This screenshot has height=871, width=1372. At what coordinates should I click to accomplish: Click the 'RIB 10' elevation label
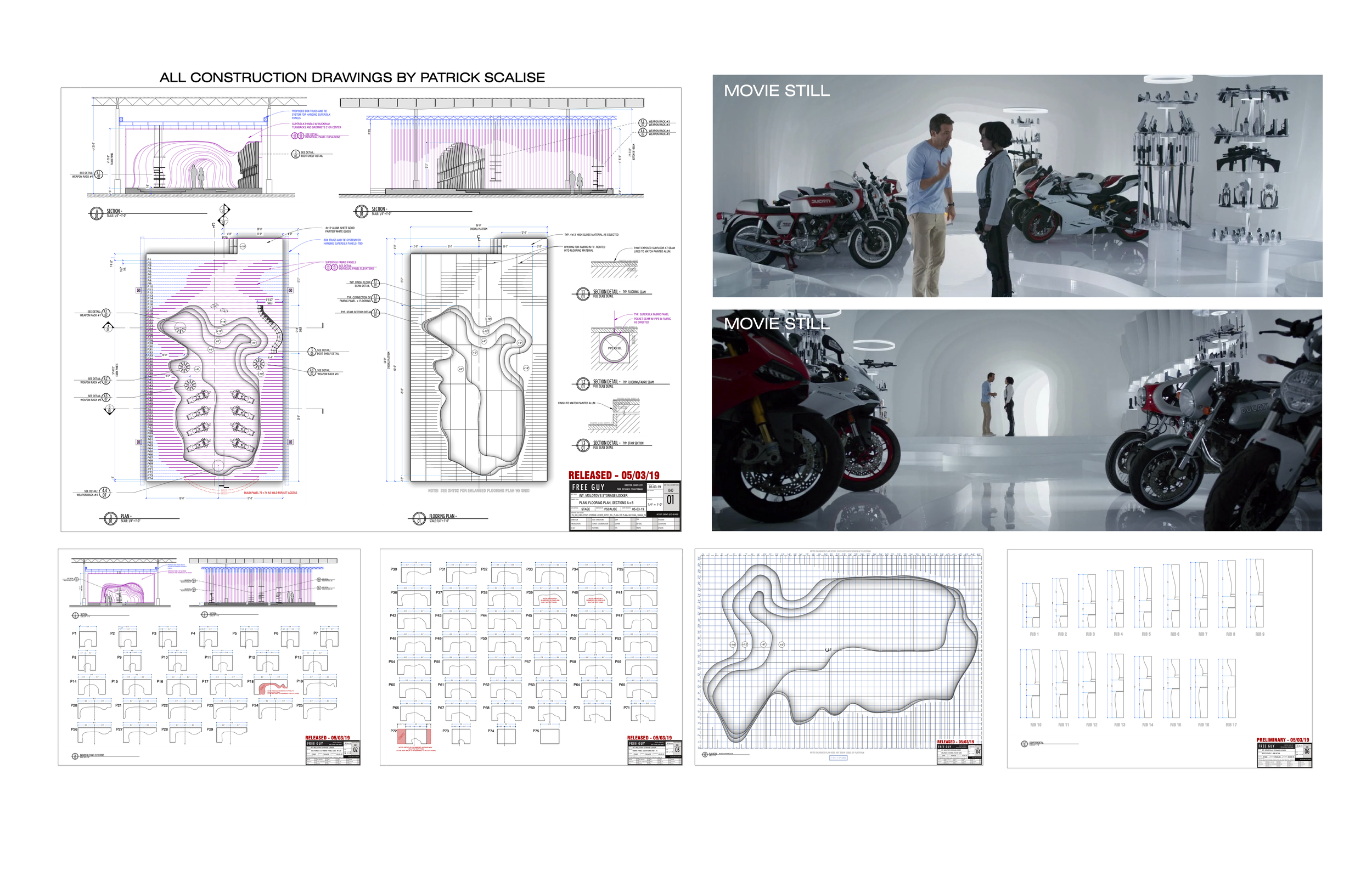click(x=1035, y=725)
